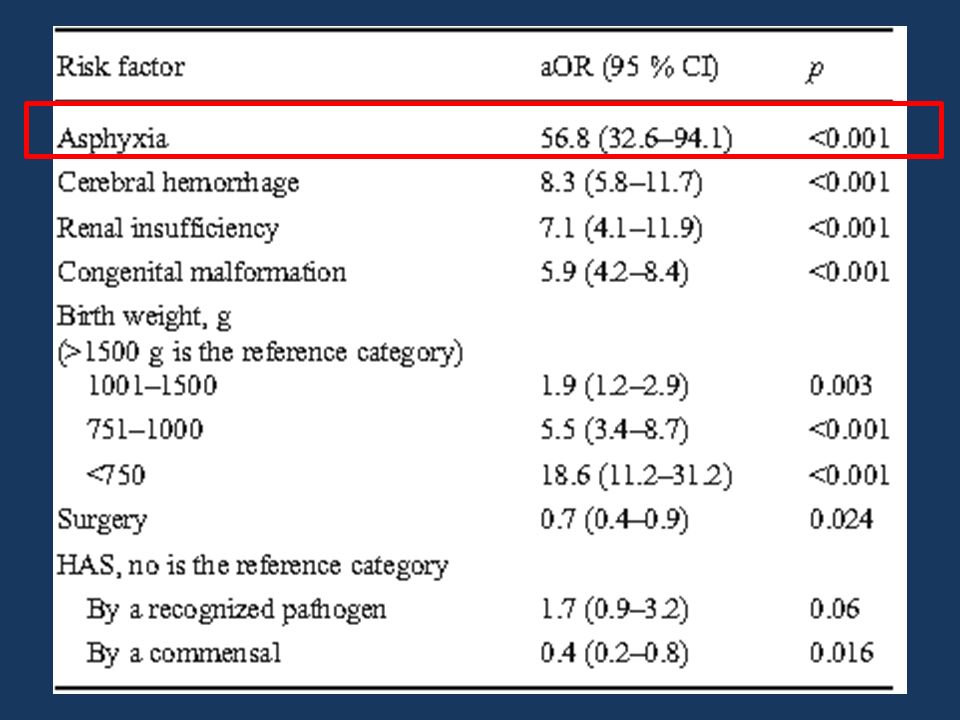Select the highlighted Asphyxia row

point(484,131)
